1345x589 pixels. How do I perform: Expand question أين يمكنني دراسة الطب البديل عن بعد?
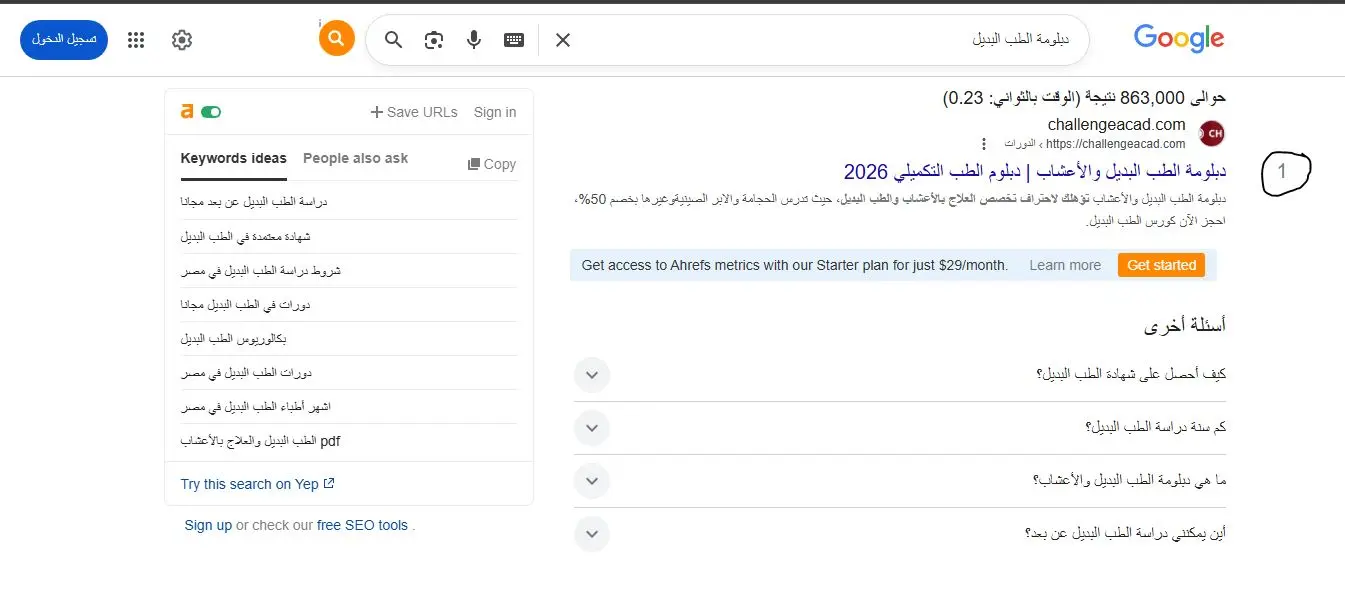pos(900,533)
